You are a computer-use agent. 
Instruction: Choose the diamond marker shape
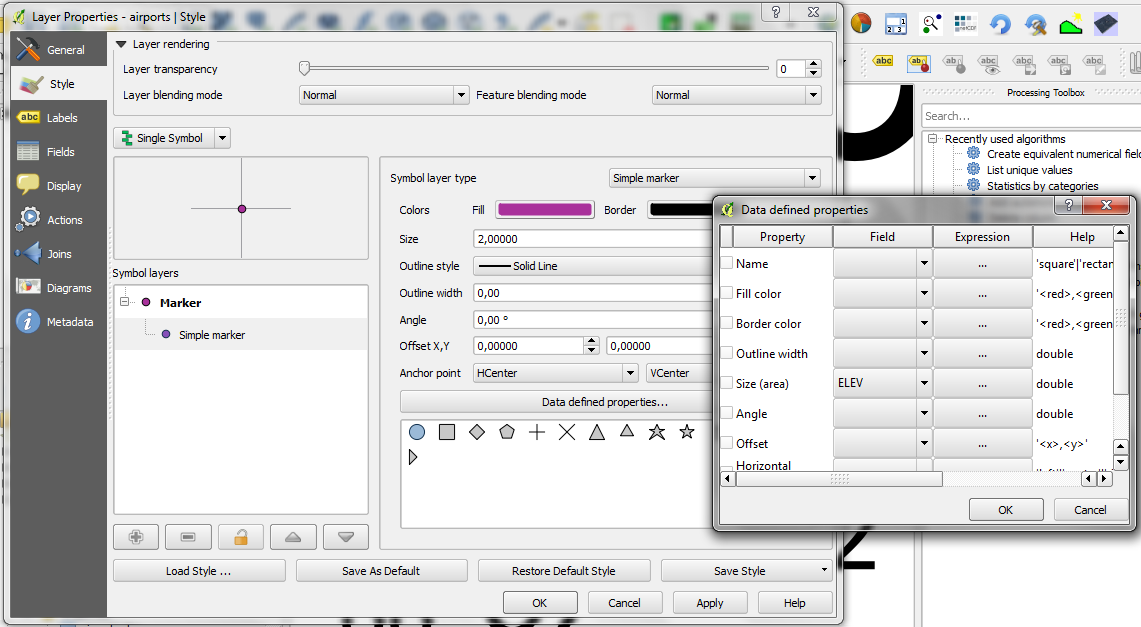[x=477, y=432]
